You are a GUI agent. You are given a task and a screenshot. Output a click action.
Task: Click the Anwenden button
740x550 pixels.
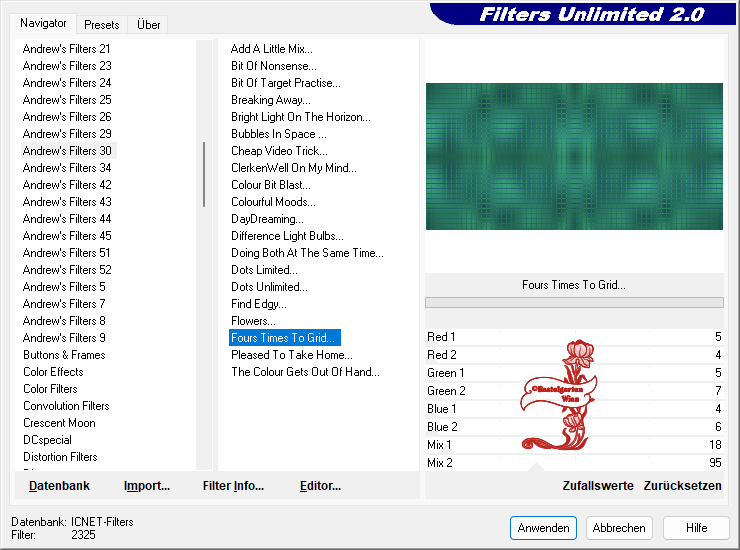(543, 528)
